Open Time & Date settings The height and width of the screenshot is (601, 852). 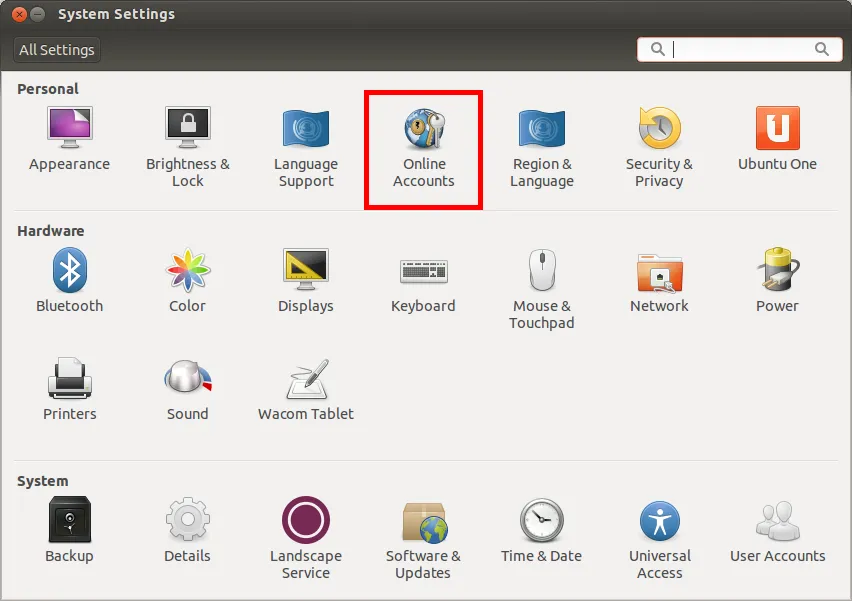542,530
